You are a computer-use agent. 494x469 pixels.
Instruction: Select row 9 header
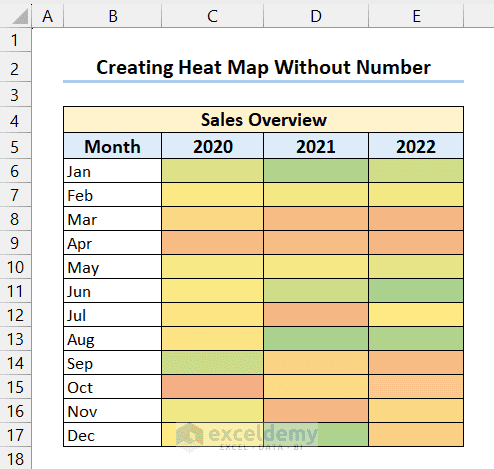pos(15,243)
